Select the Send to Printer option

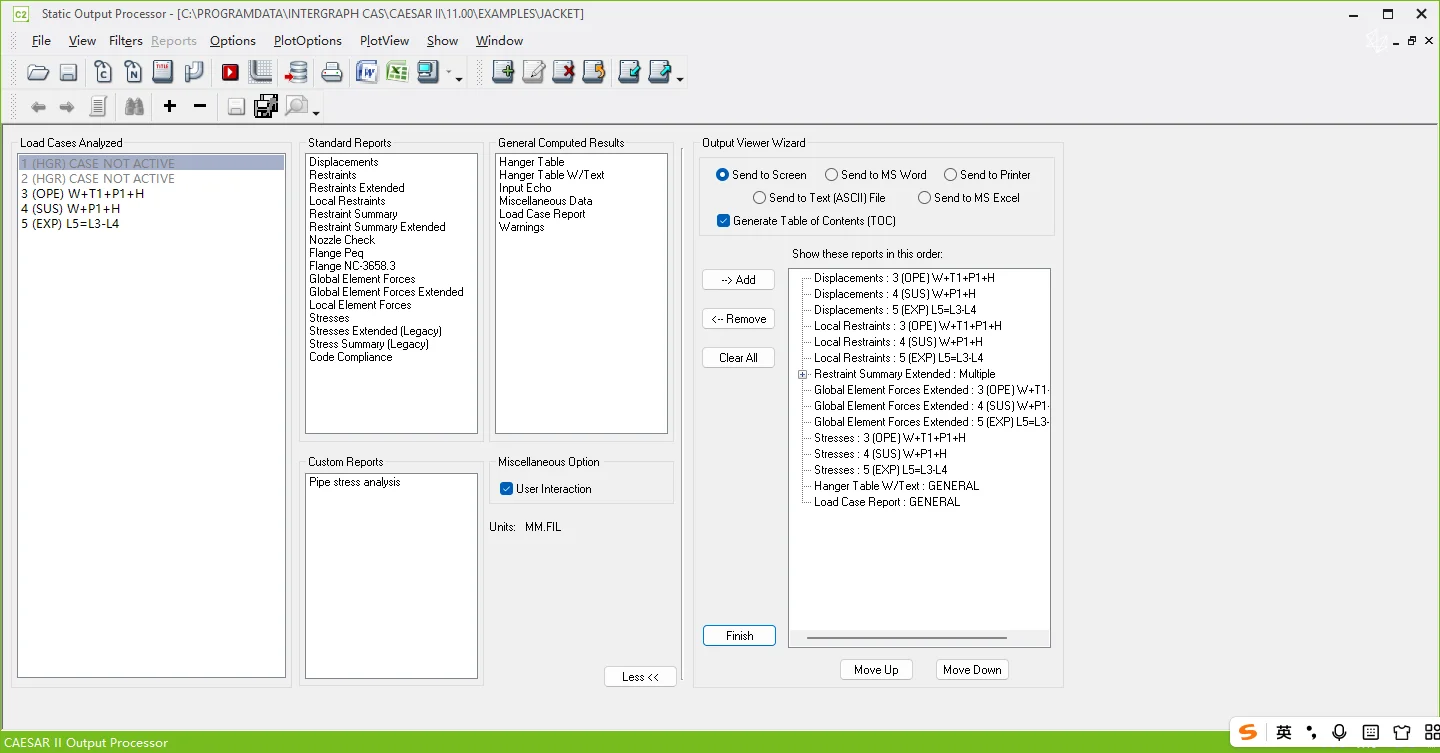[951, 175]
